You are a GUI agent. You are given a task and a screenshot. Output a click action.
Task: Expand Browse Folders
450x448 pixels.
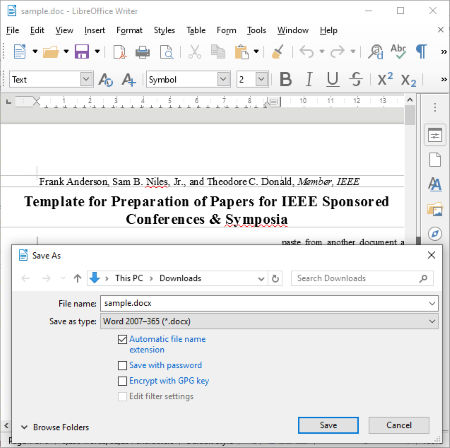coord(55,427)
